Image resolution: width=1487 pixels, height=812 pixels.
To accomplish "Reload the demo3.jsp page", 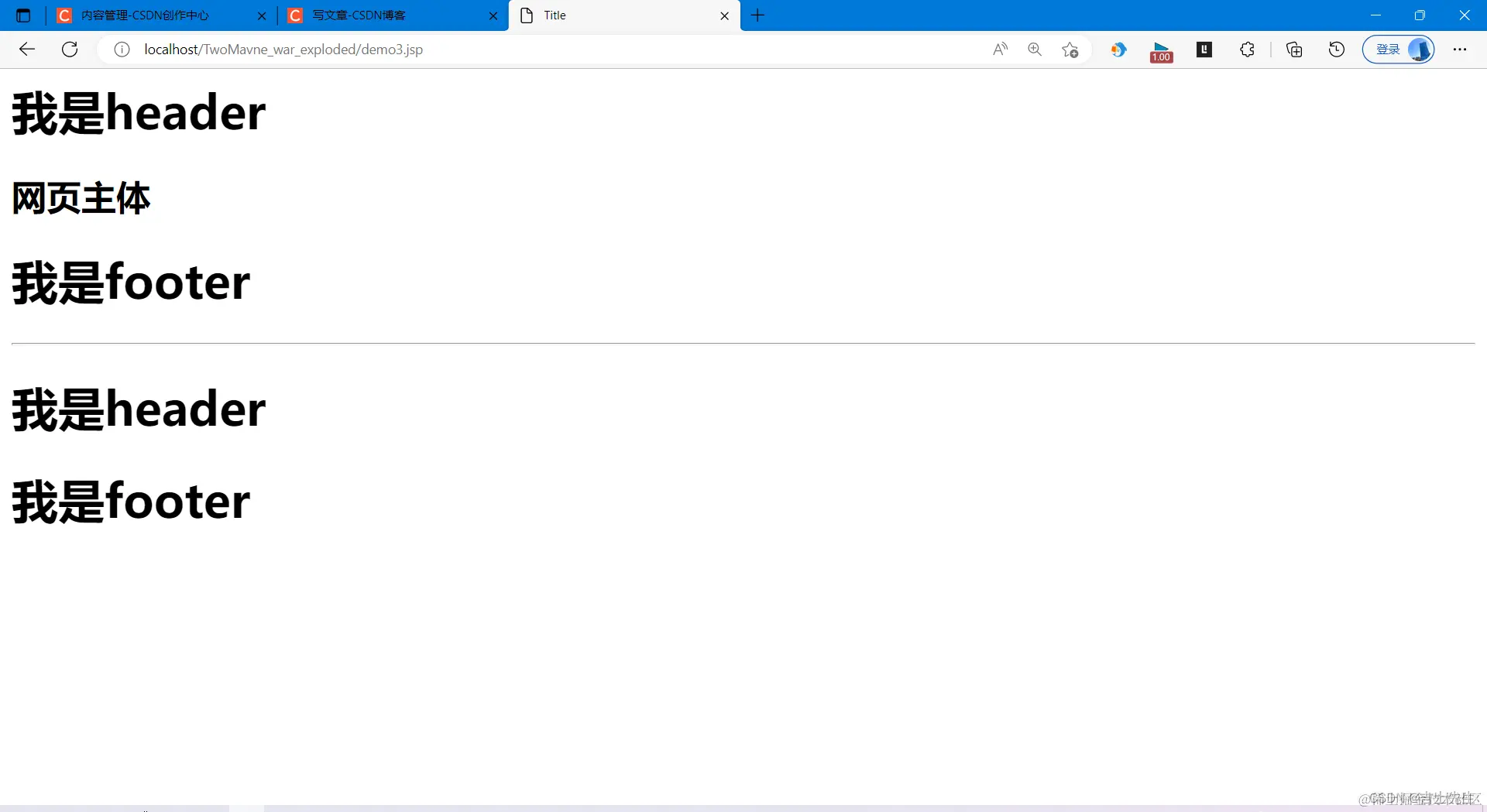I will (70, 50).
